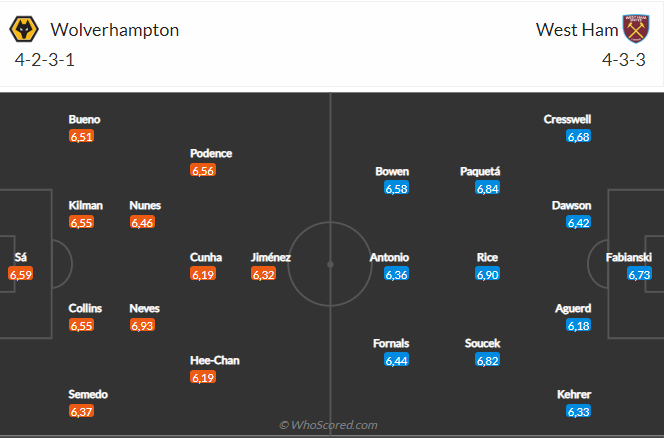Select player Paquetá on the pitch
665x438 pixels.
480,171
